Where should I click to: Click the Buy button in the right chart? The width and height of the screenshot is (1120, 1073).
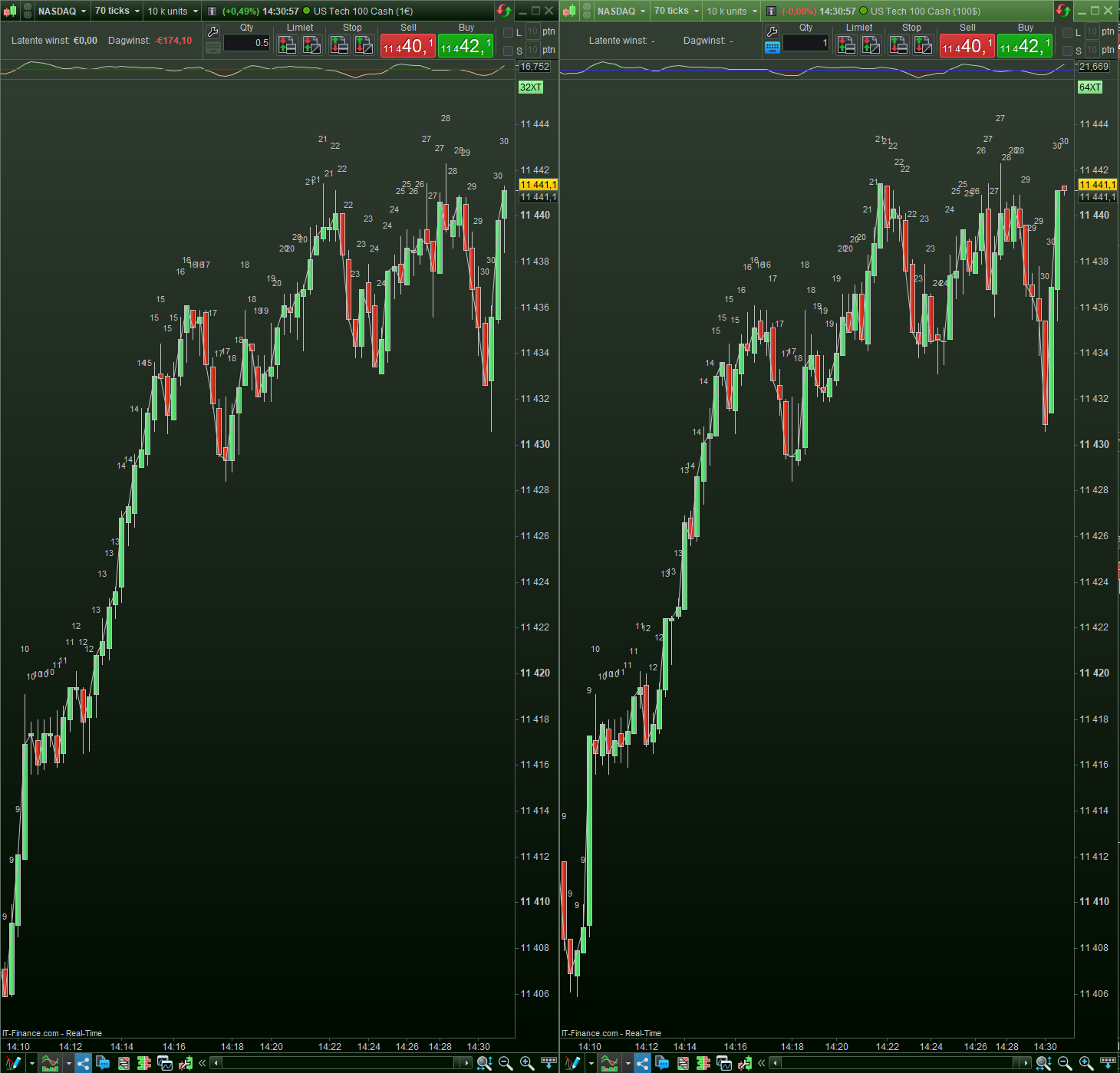[x=1025, y=46]
